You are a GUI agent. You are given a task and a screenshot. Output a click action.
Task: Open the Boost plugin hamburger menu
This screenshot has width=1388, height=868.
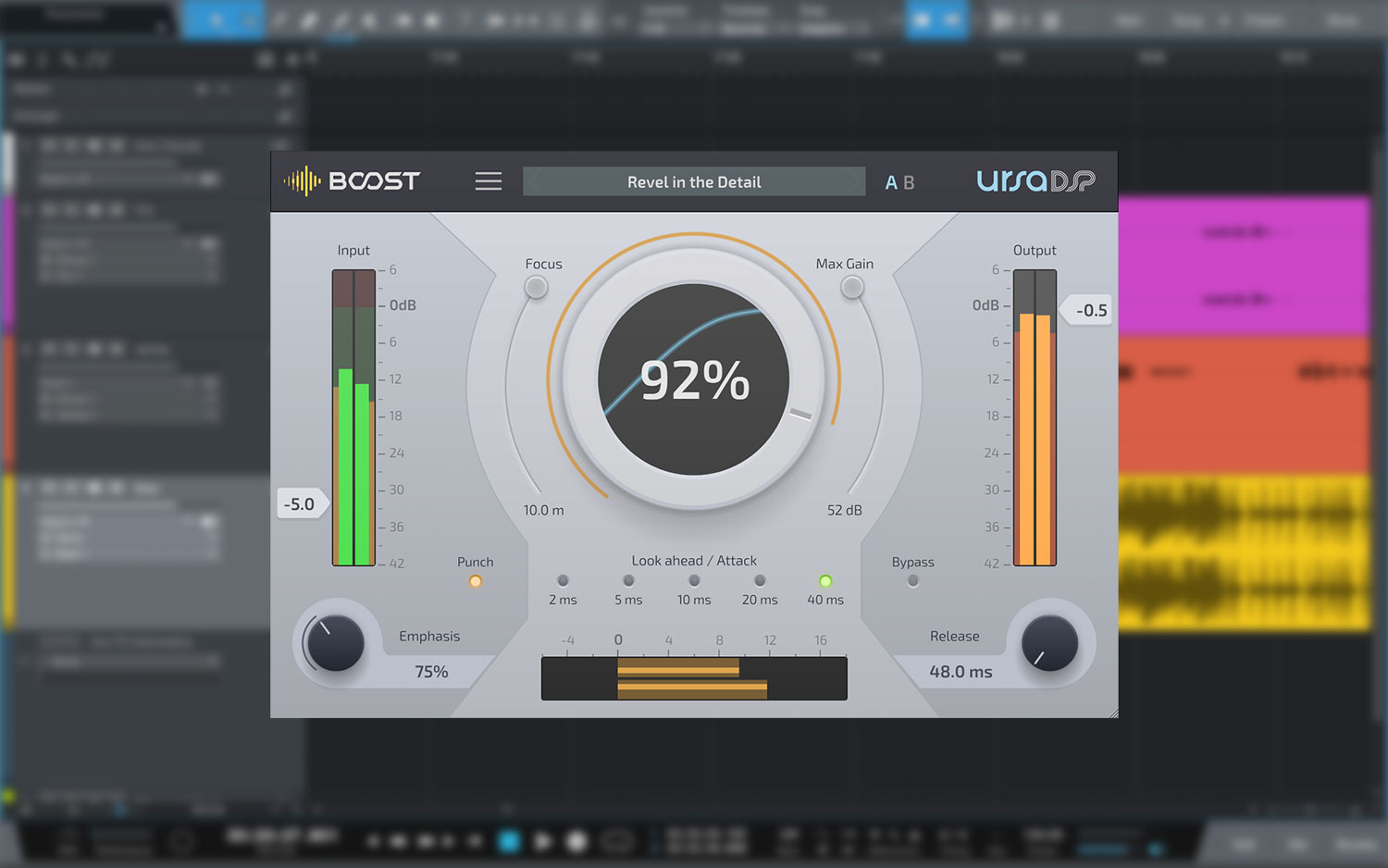pyautogui.click(x=489, y=181)
